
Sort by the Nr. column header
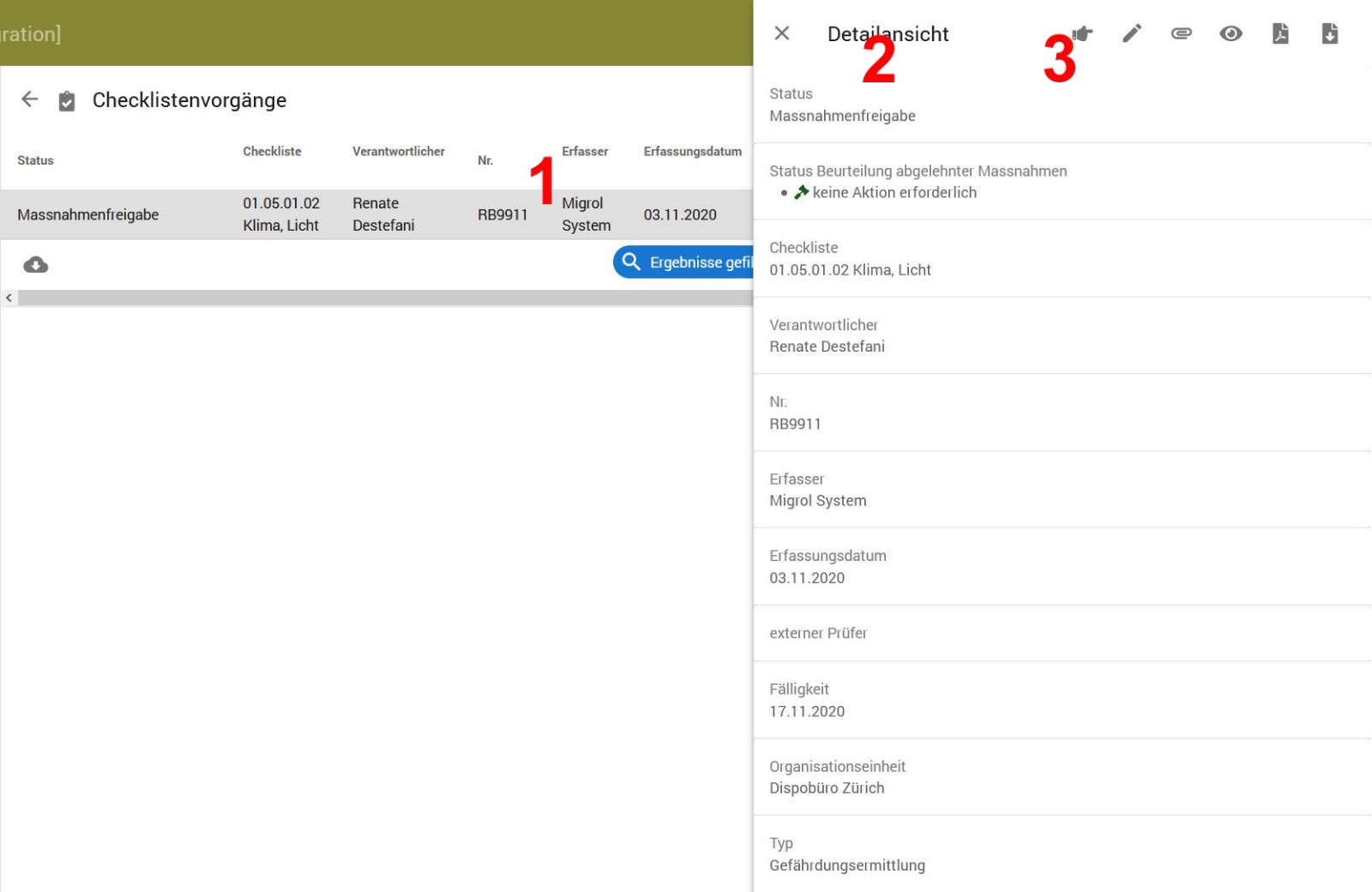[485, 160]
